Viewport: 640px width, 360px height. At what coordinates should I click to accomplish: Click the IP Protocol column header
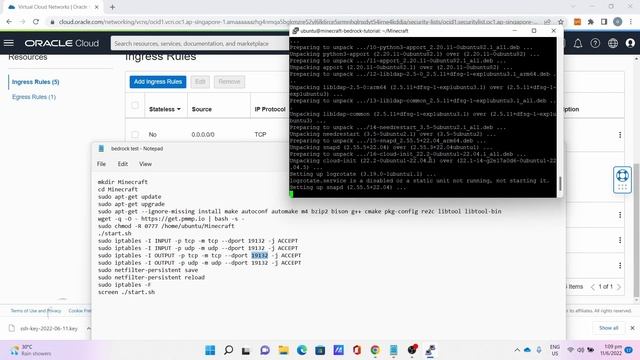[x=270, y=109]
